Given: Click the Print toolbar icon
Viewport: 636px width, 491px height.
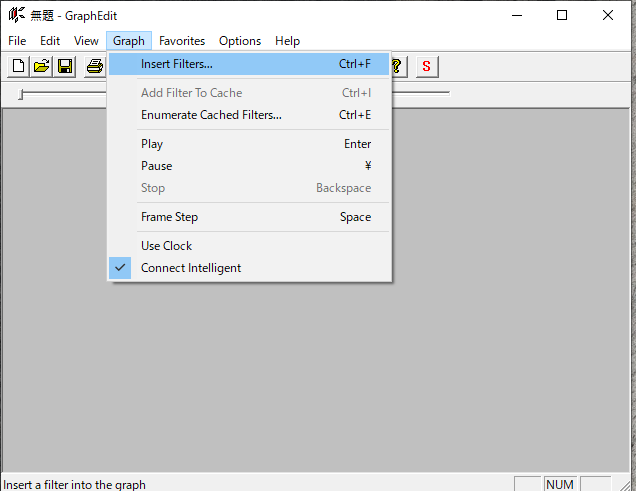Looking at the screenshot, I should point(95,66).
